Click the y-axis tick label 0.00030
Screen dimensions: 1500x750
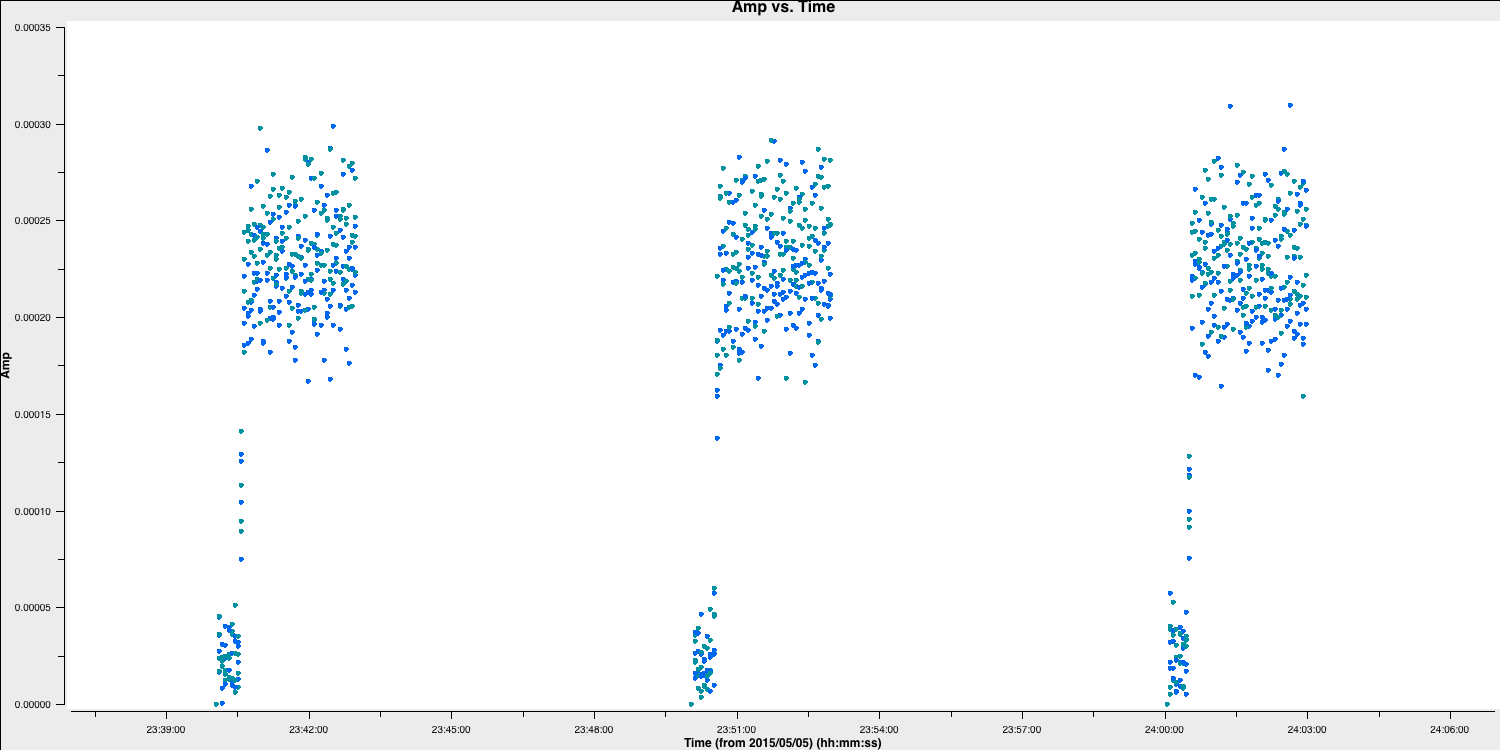click(32, 124)
